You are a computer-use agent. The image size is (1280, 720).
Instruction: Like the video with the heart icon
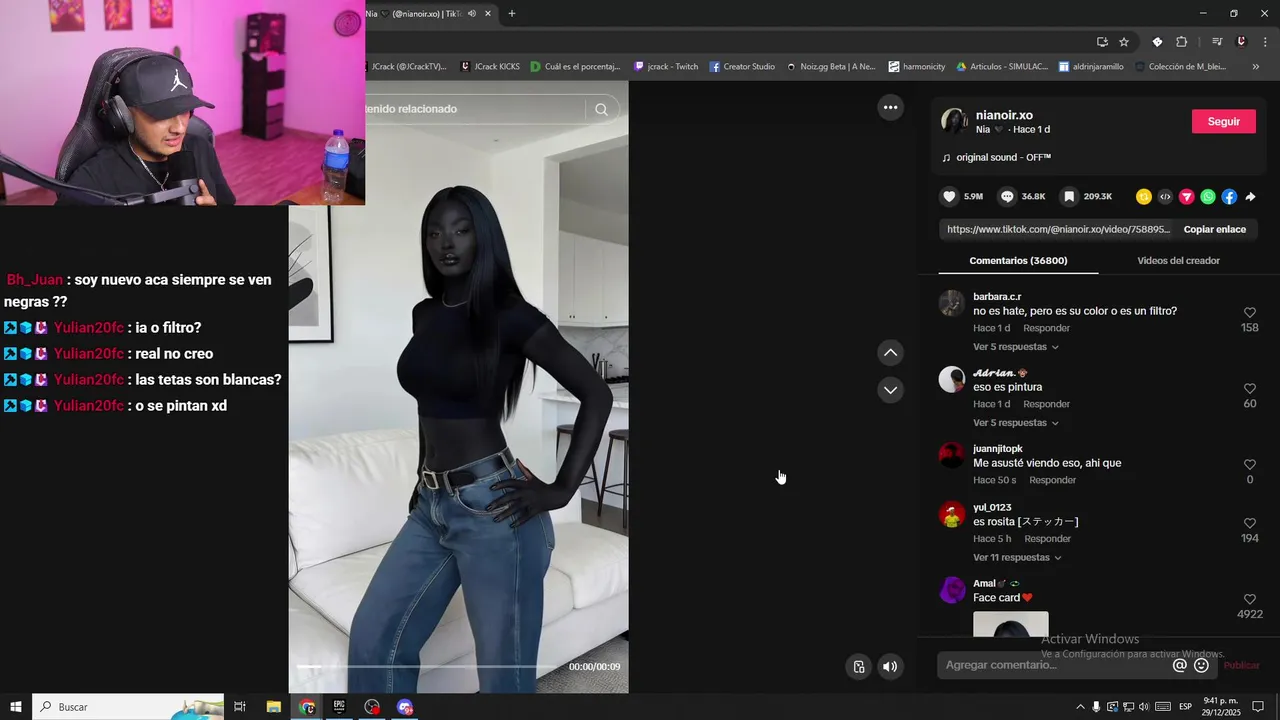coord(950,197)
